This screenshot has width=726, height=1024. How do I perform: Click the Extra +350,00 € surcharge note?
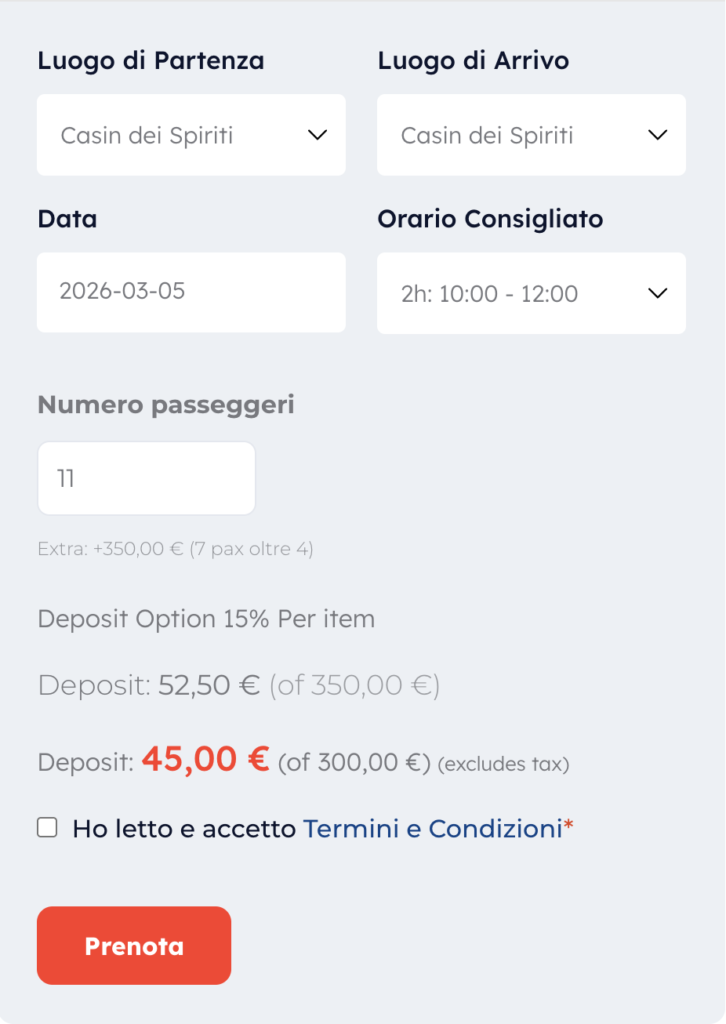point(175,549)
